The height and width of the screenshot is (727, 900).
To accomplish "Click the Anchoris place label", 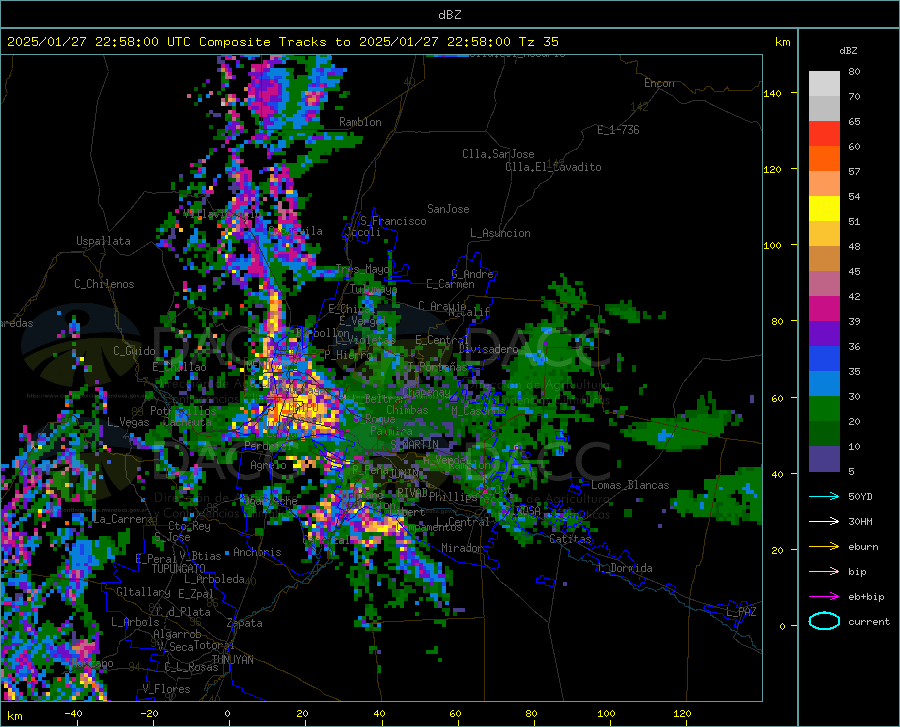I will tap(257, 553).
